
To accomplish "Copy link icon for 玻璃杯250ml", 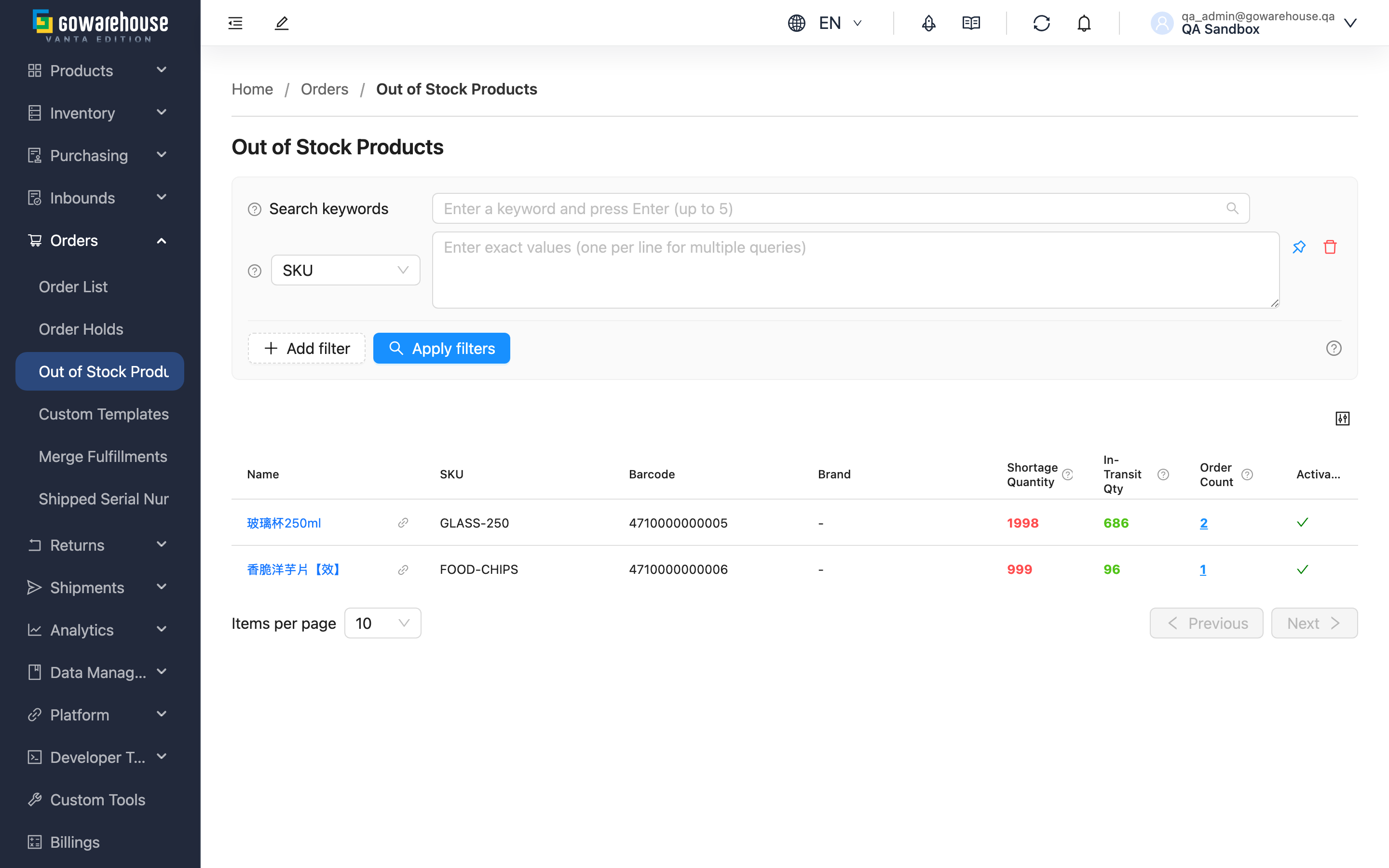I will tap(403, 522).
